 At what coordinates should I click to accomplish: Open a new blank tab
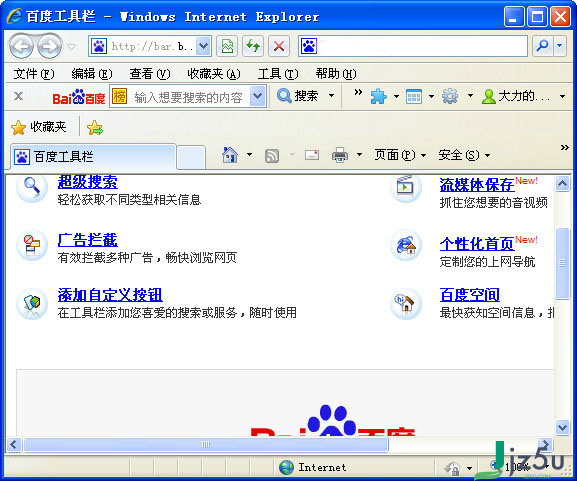click(x=191, y=158)
